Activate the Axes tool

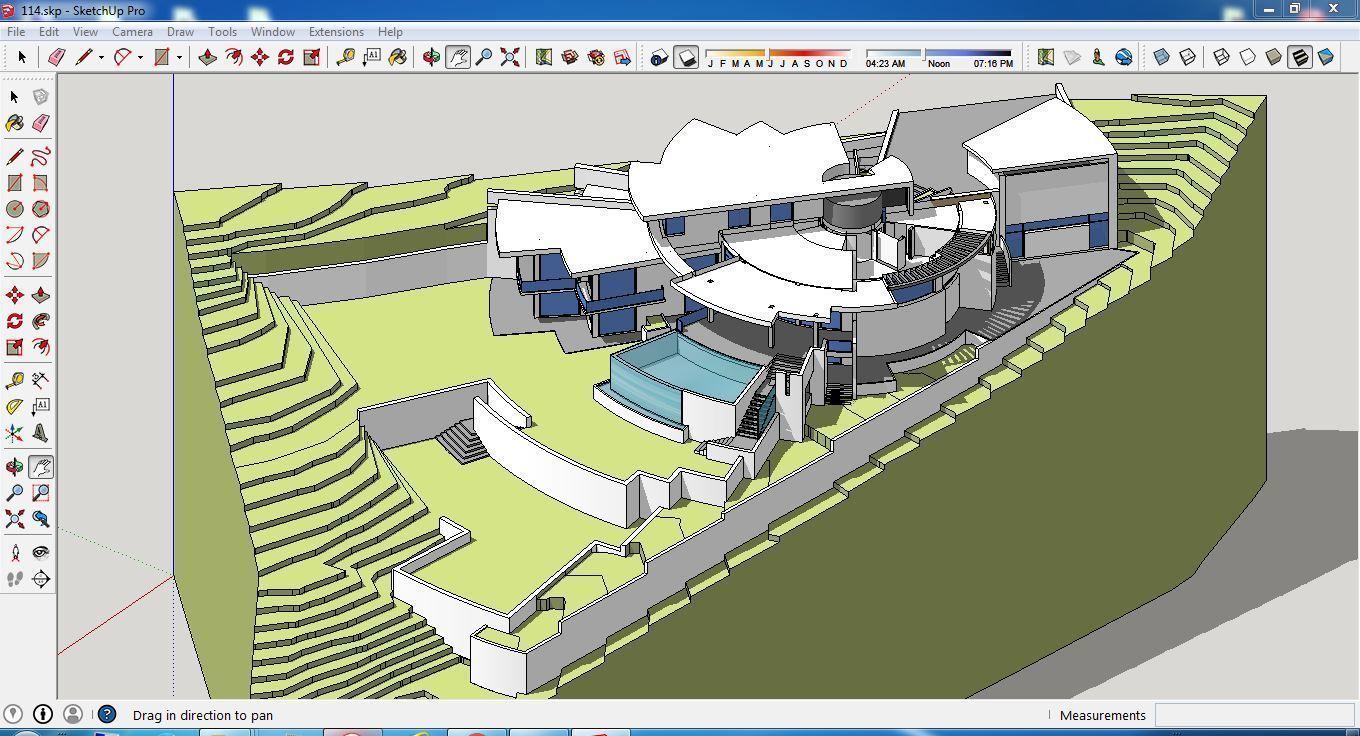(x=15, y=433)
